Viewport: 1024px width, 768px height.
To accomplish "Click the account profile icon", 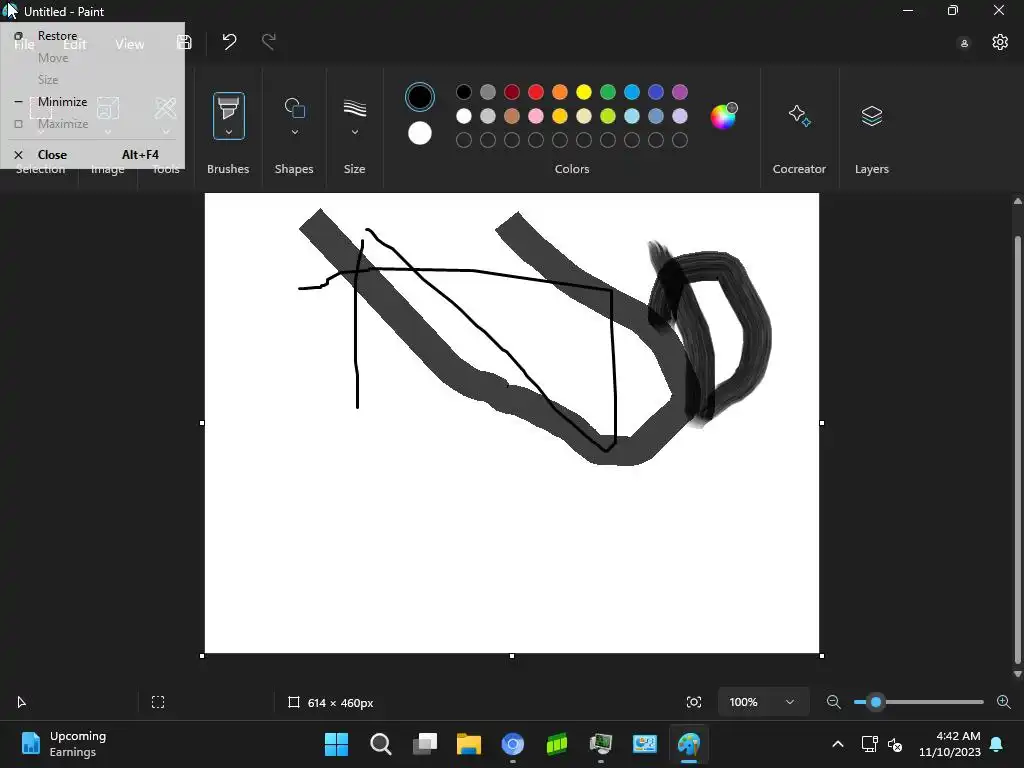I will coord(964,44).
